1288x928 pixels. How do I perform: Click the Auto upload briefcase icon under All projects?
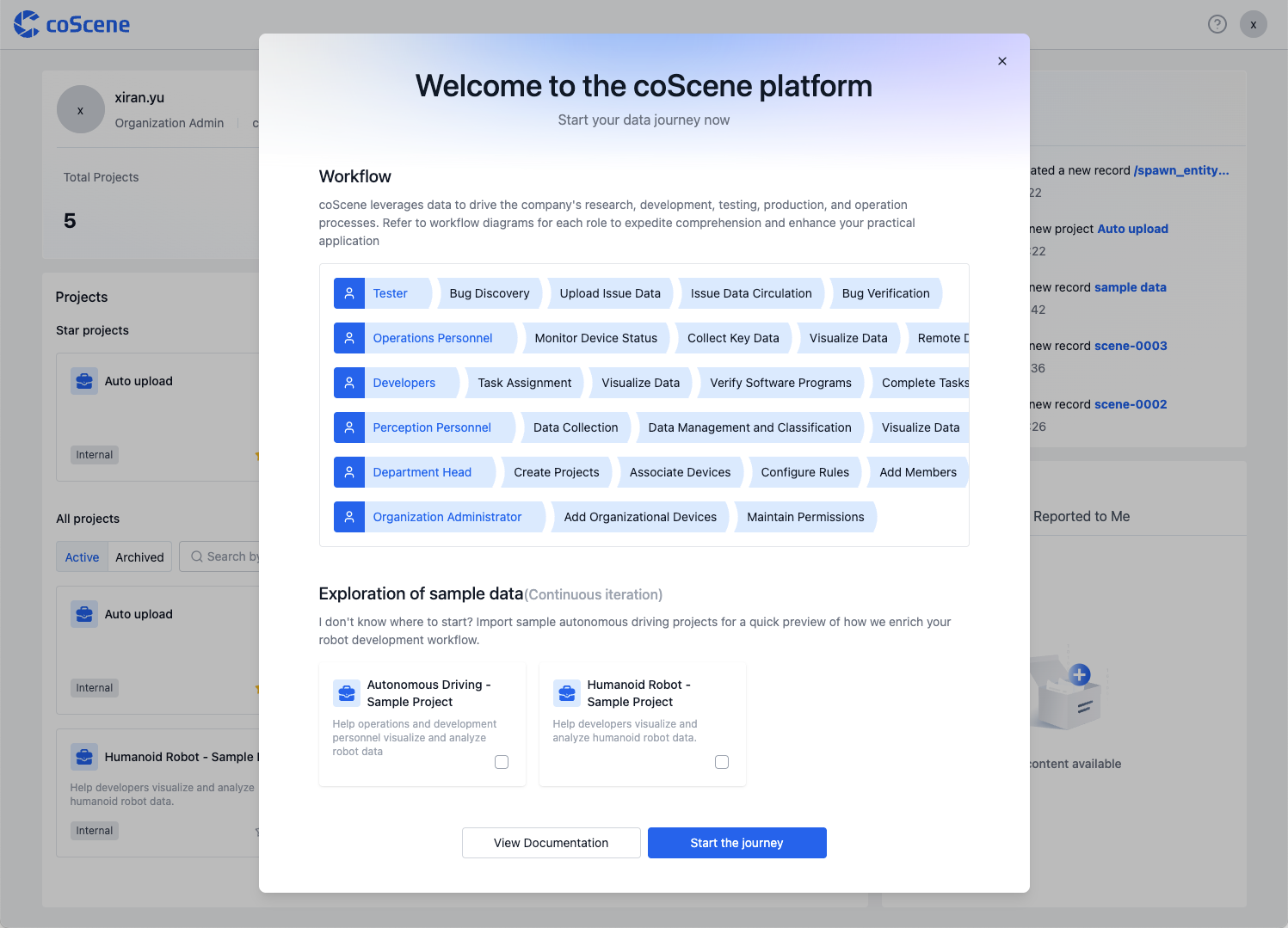click(84, 614)
